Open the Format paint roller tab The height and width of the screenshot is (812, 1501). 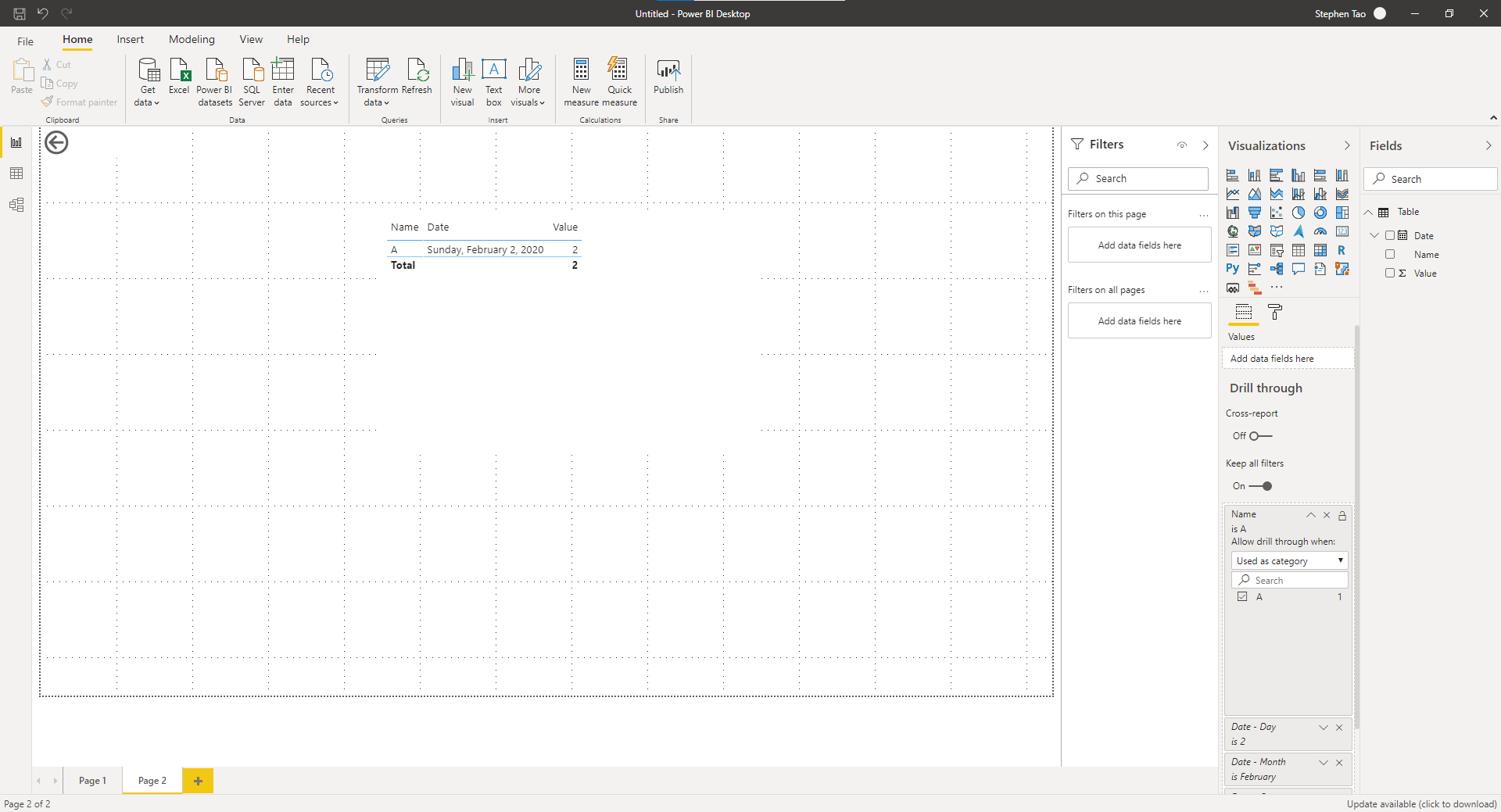[1275, 313]
